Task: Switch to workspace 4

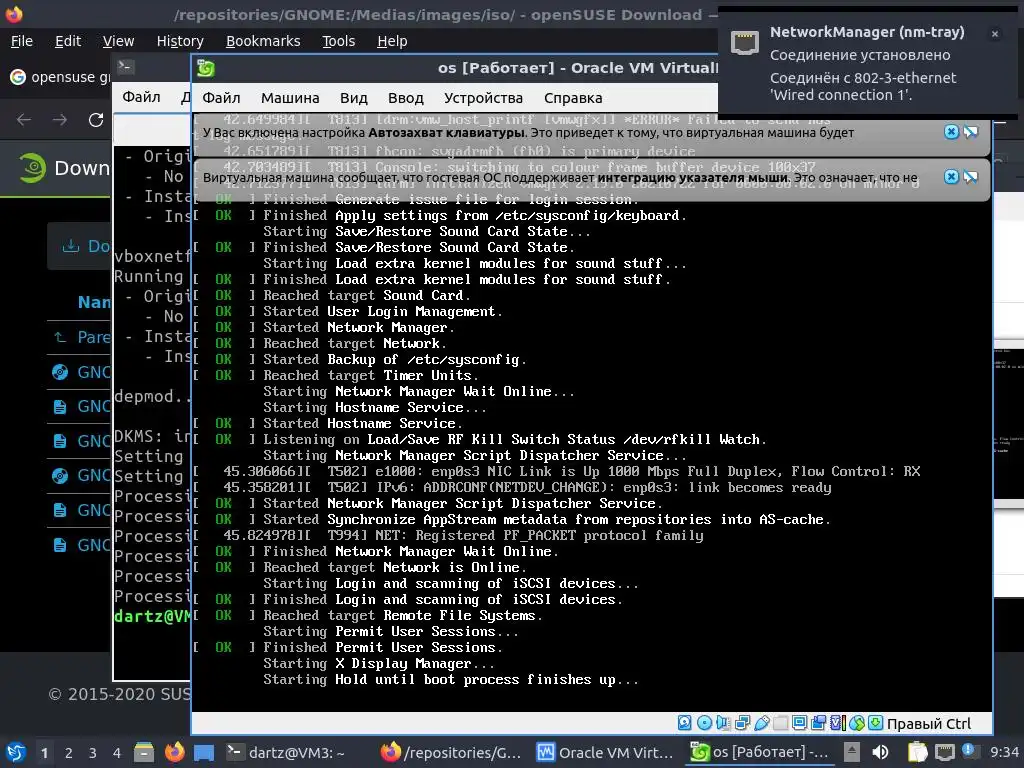Action: (x=117, y=753)
